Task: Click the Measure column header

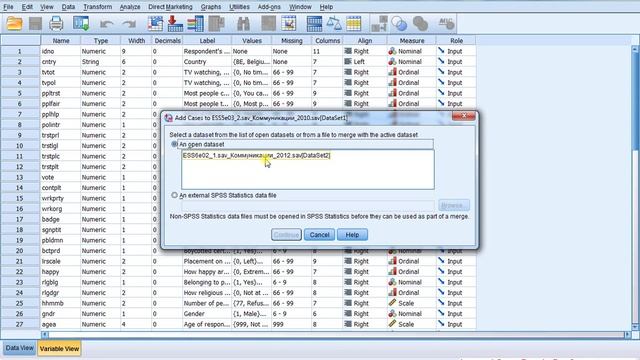Action: pos(411,40)
